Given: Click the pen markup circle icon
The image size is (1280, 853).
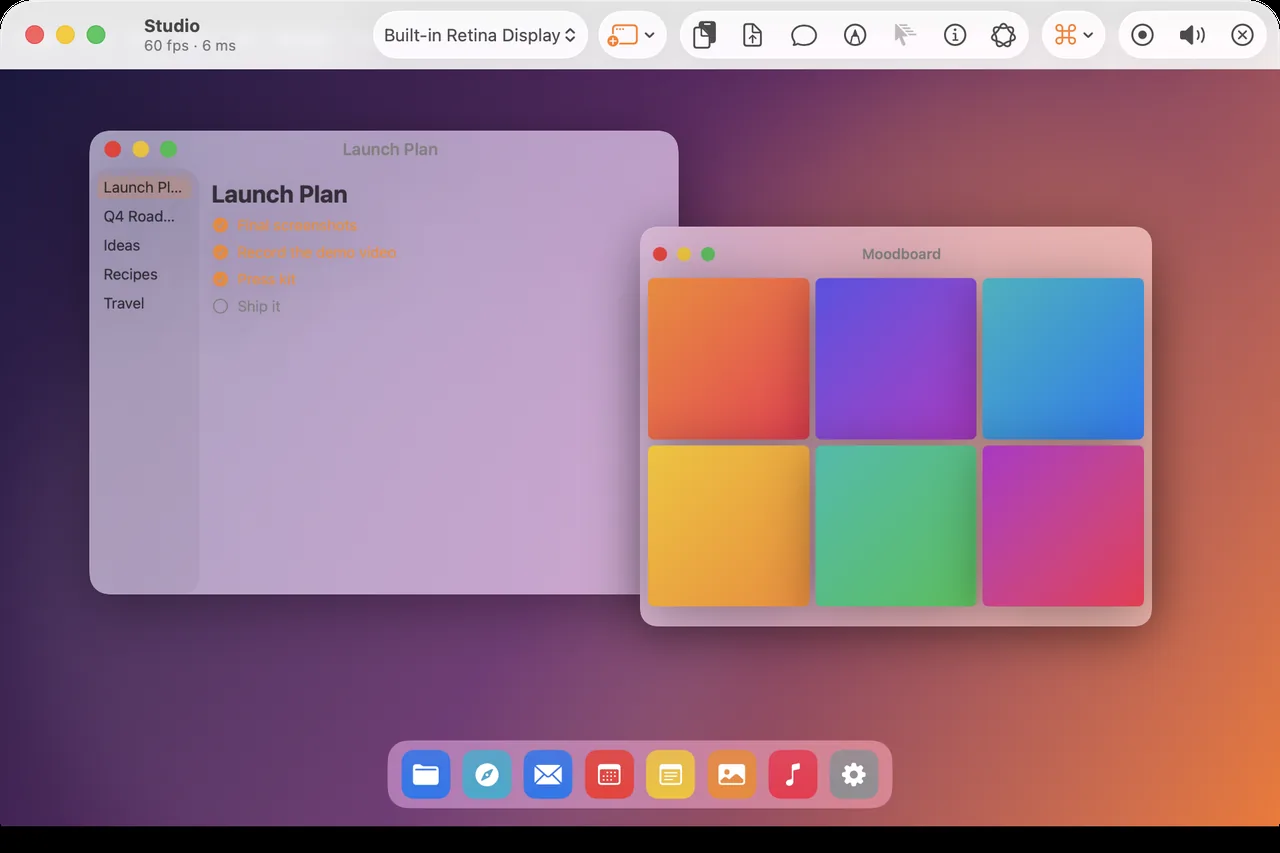Looking at the screenshot, I should pyautogui.click(x=855, y=35).
